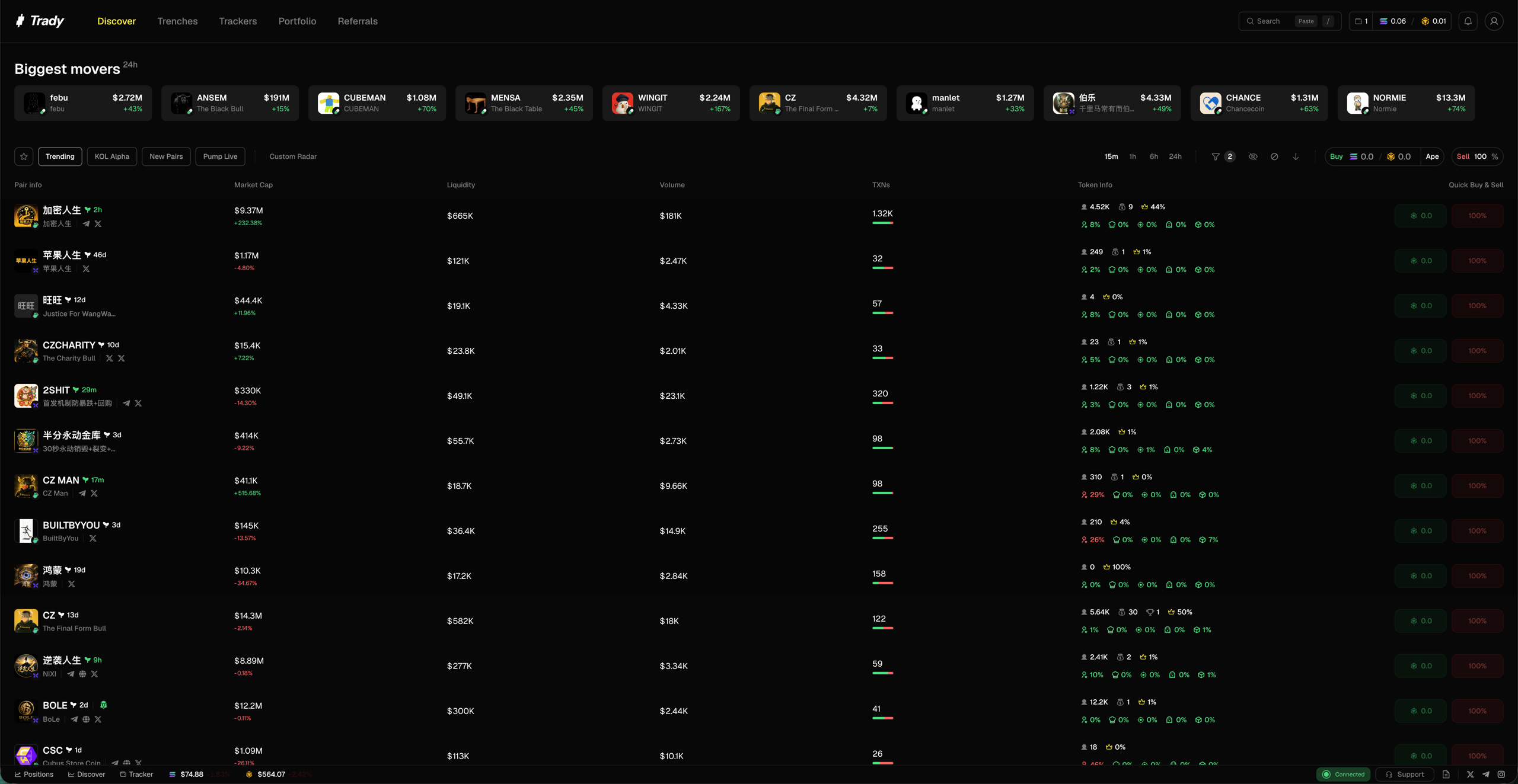Viewport: 1518px width, 784px height.
Task: Open Telegram link for 2SHIT row
Action: (126, 404)
